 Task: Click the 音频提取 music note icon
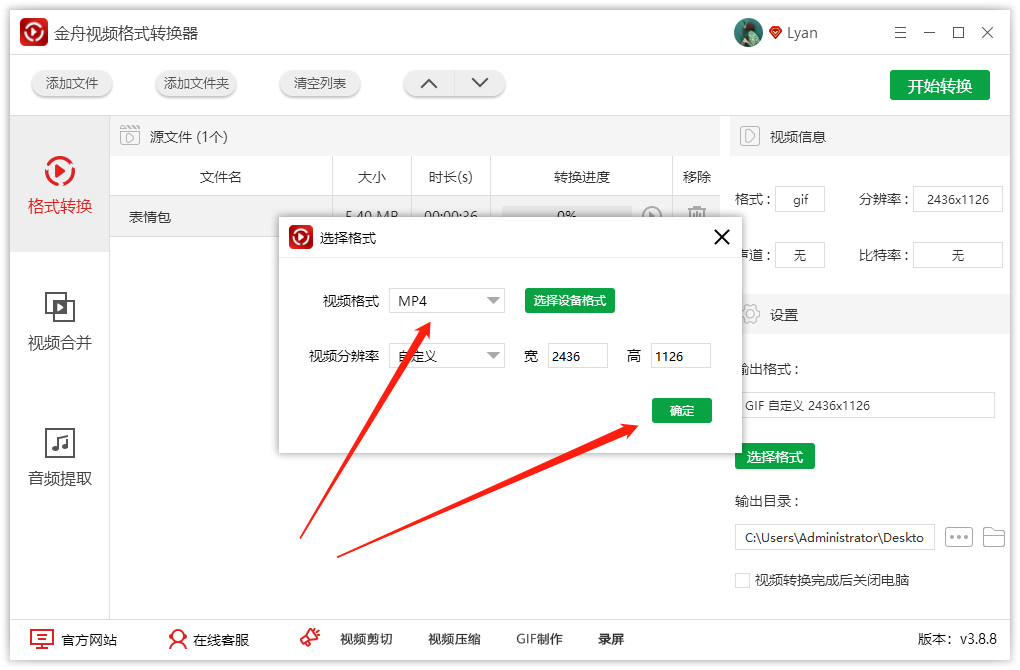pos(60,443)
